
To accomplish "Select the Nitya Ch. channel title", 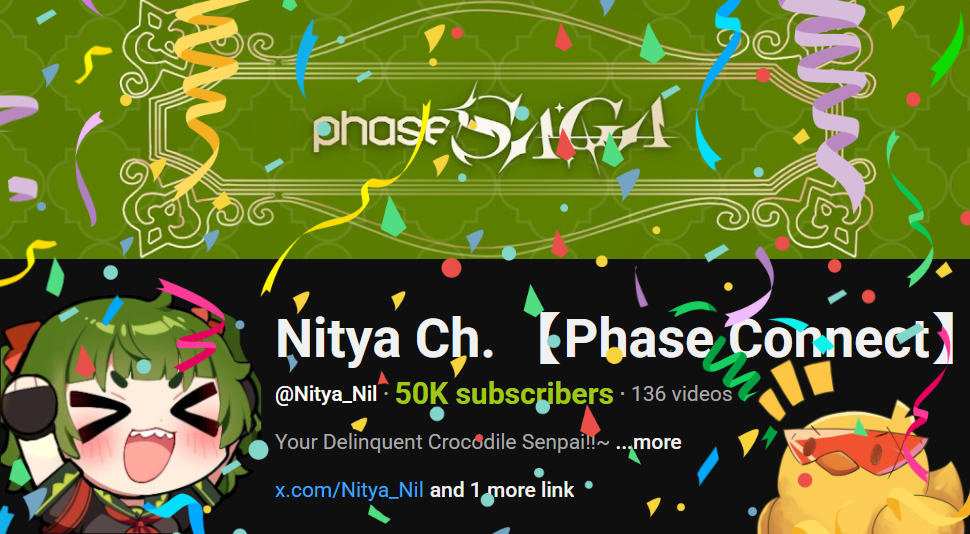I will click(x=384, y=339).
